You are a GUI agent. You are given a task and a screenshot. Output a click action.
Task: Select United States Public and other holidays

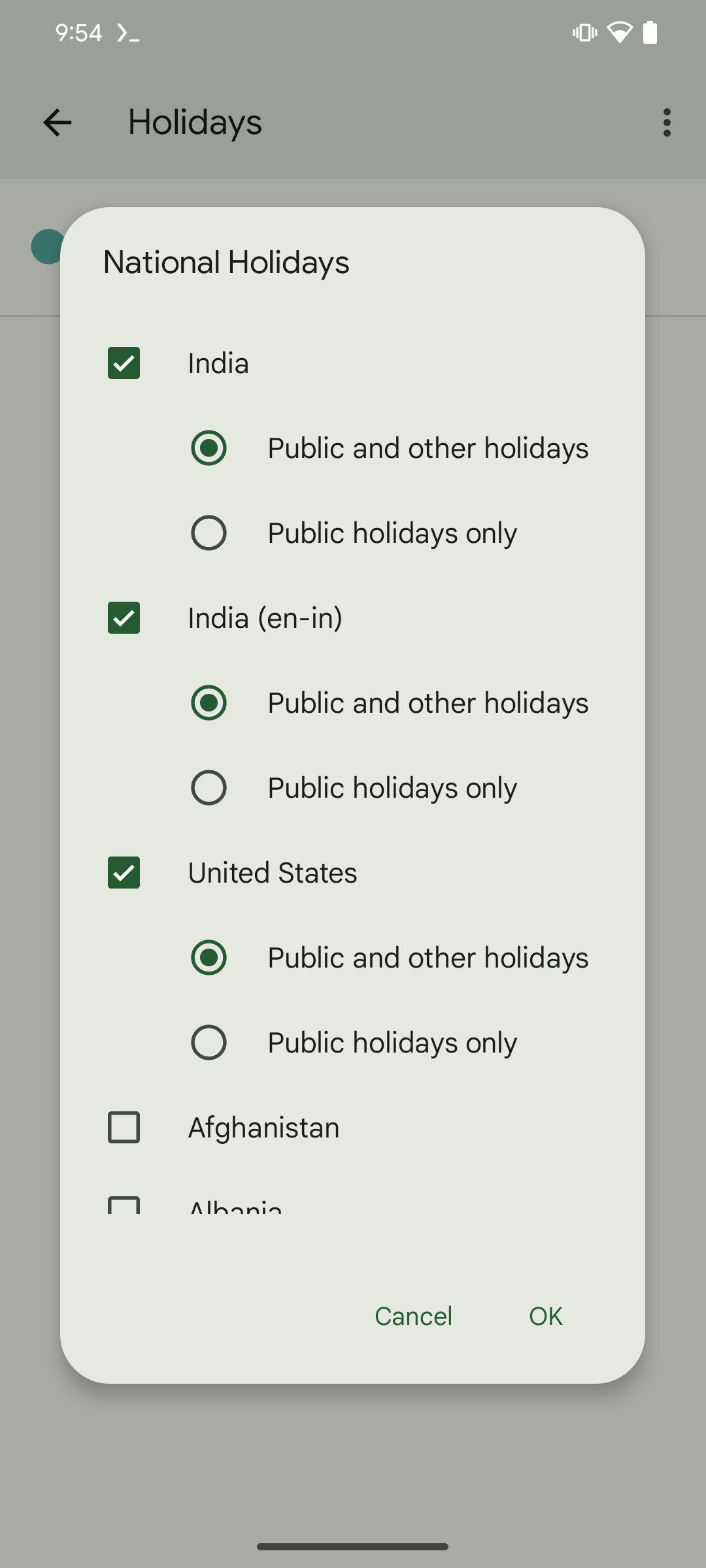pos(209,958)
